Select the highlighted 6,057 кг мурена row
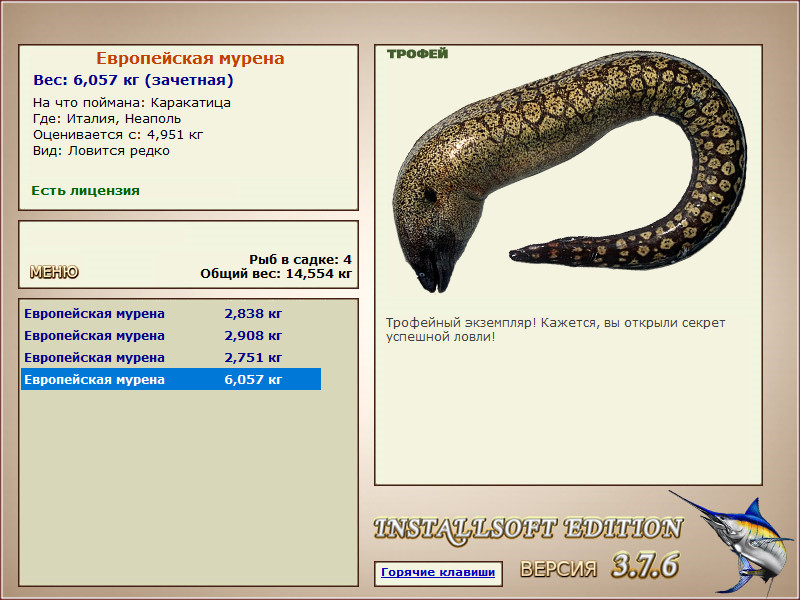The height and width of the screenshot is (600, 800). click(x=171, y=379)
